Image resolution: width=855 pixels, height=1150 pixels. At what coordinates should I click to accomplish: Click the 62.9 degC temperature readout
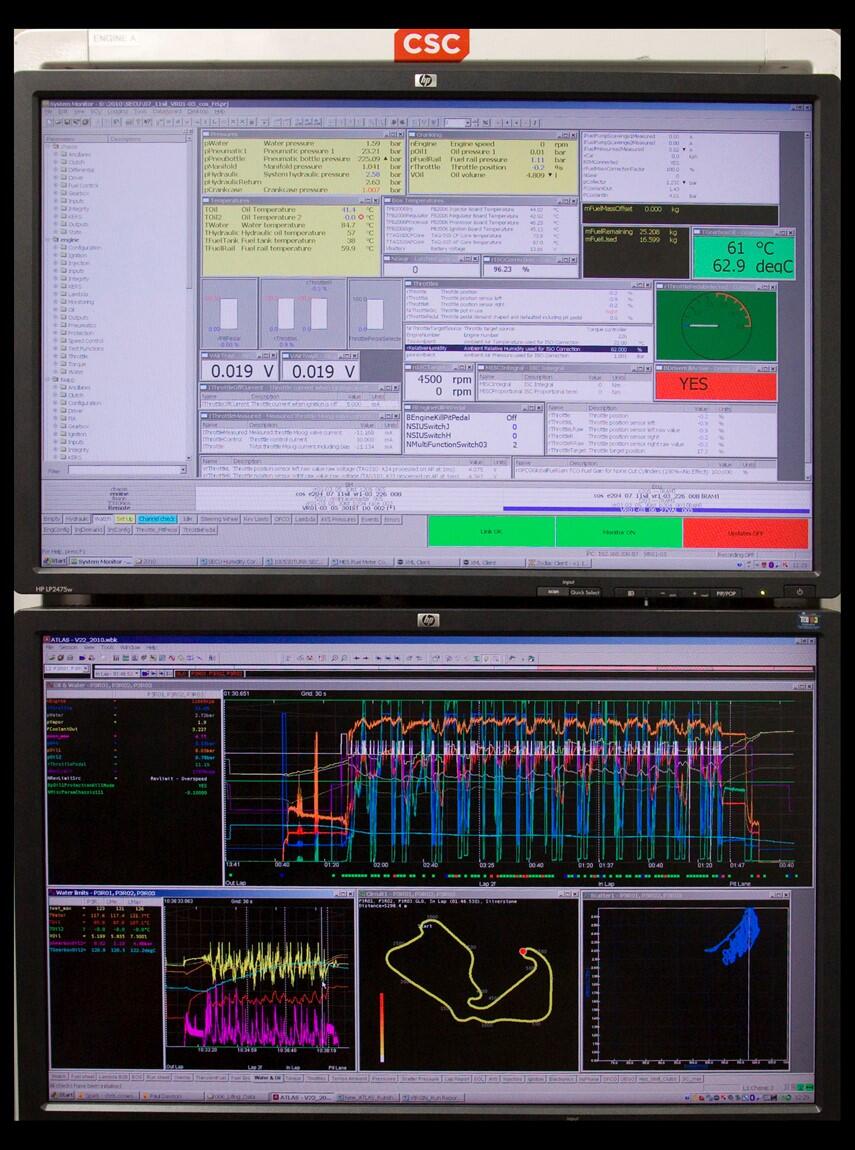(753, 266)
